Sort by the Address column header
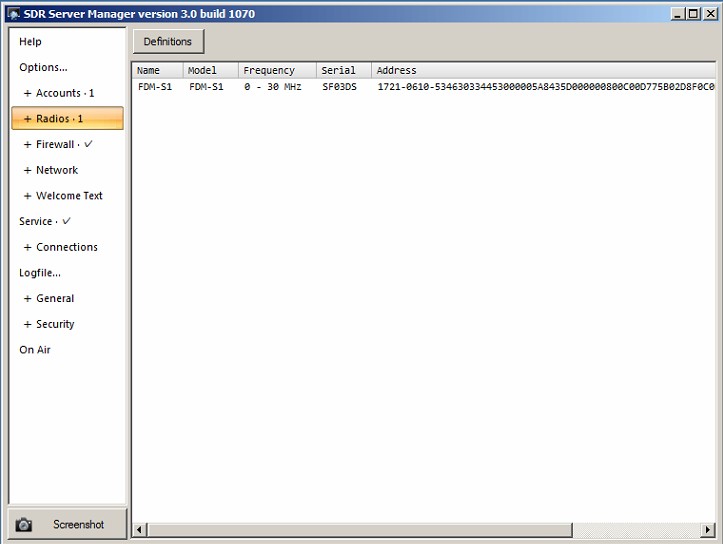This screenshot has height=544, width=723. (543, 71)
